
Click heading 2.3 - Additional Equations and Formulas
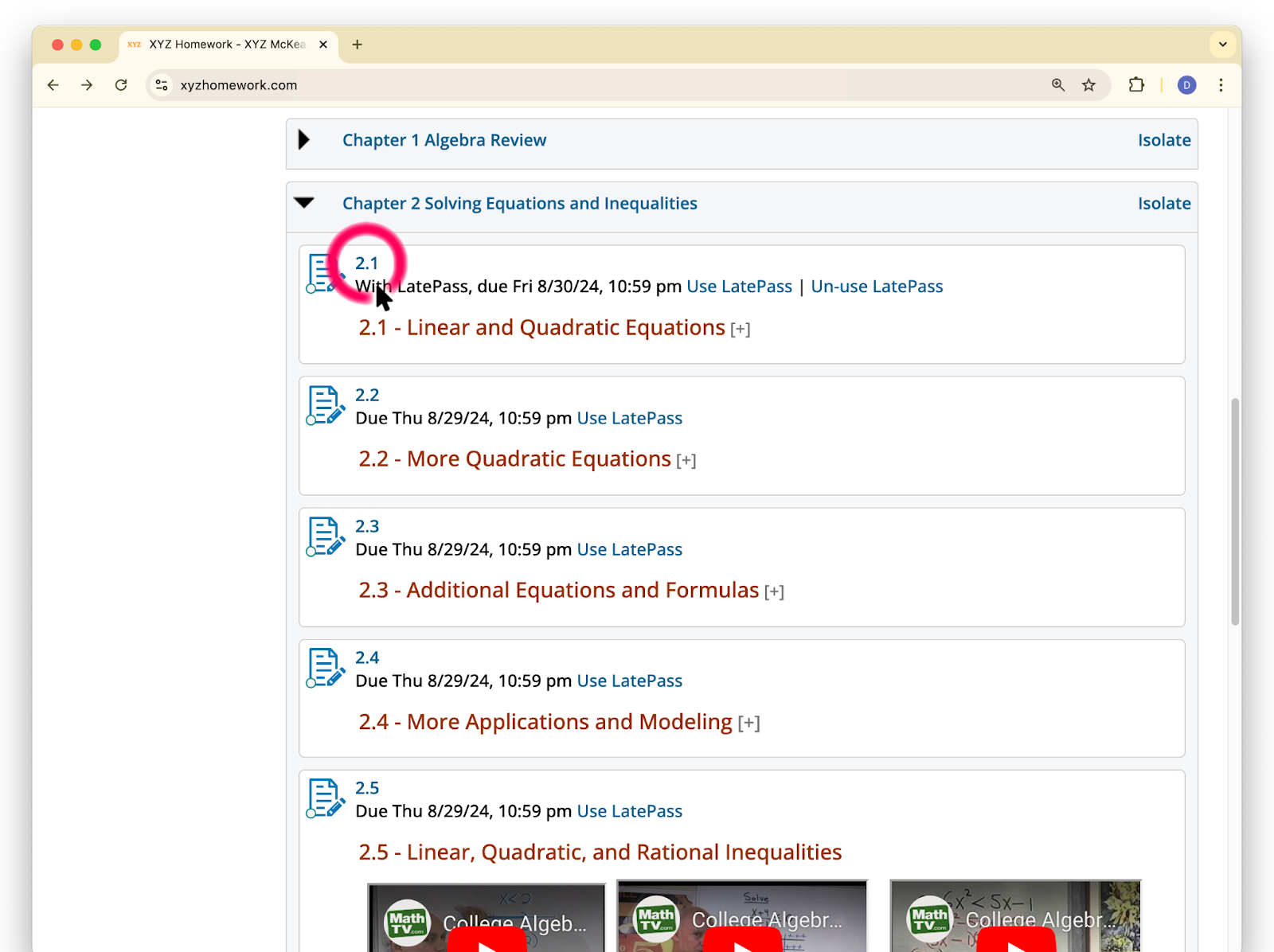558,591
